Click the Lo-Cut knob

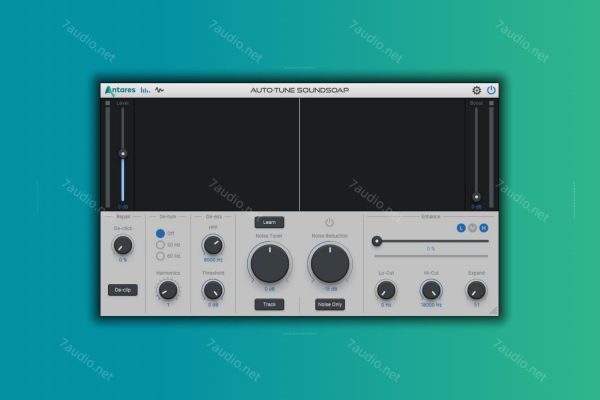(x=386, y=290)
